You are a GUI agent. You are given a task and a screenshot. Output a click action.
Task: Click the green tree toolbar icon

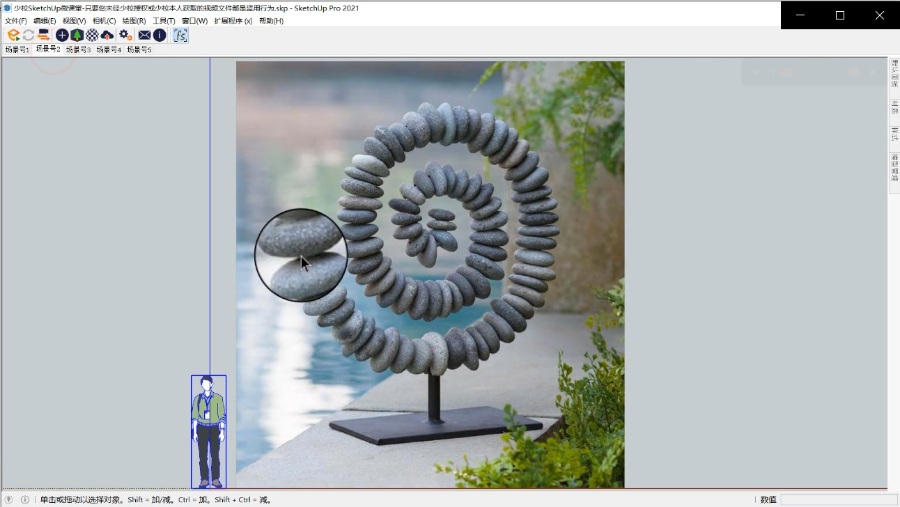pyautogui.click(x=77, y=36)
